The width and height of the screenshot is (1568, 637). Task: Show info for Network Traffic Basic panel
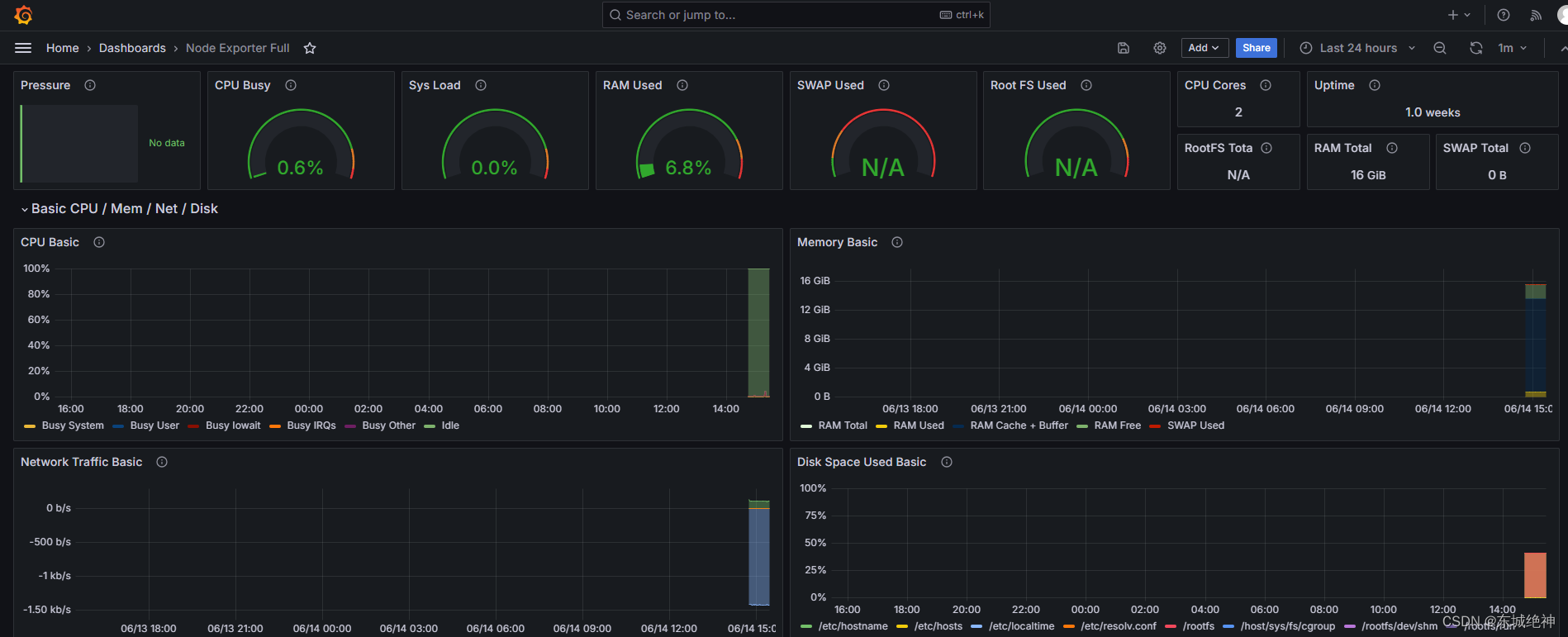(x=162, y=462)
